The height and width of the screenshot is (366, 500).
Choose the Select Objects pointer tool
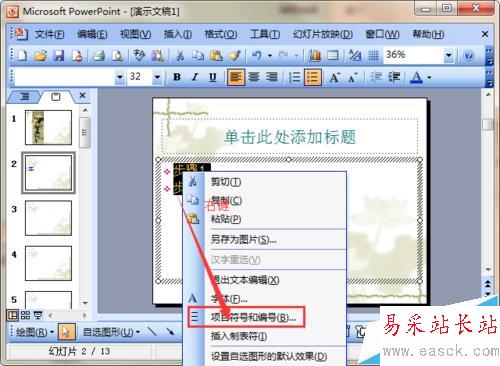pos(66,332)
